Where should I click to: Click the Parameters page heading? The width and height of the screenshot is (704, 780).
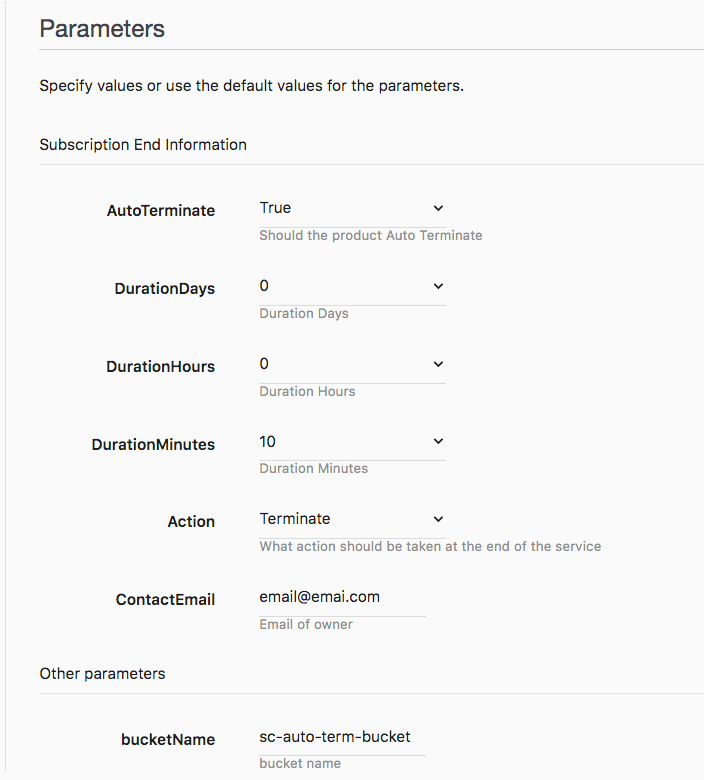pos(102,28)
